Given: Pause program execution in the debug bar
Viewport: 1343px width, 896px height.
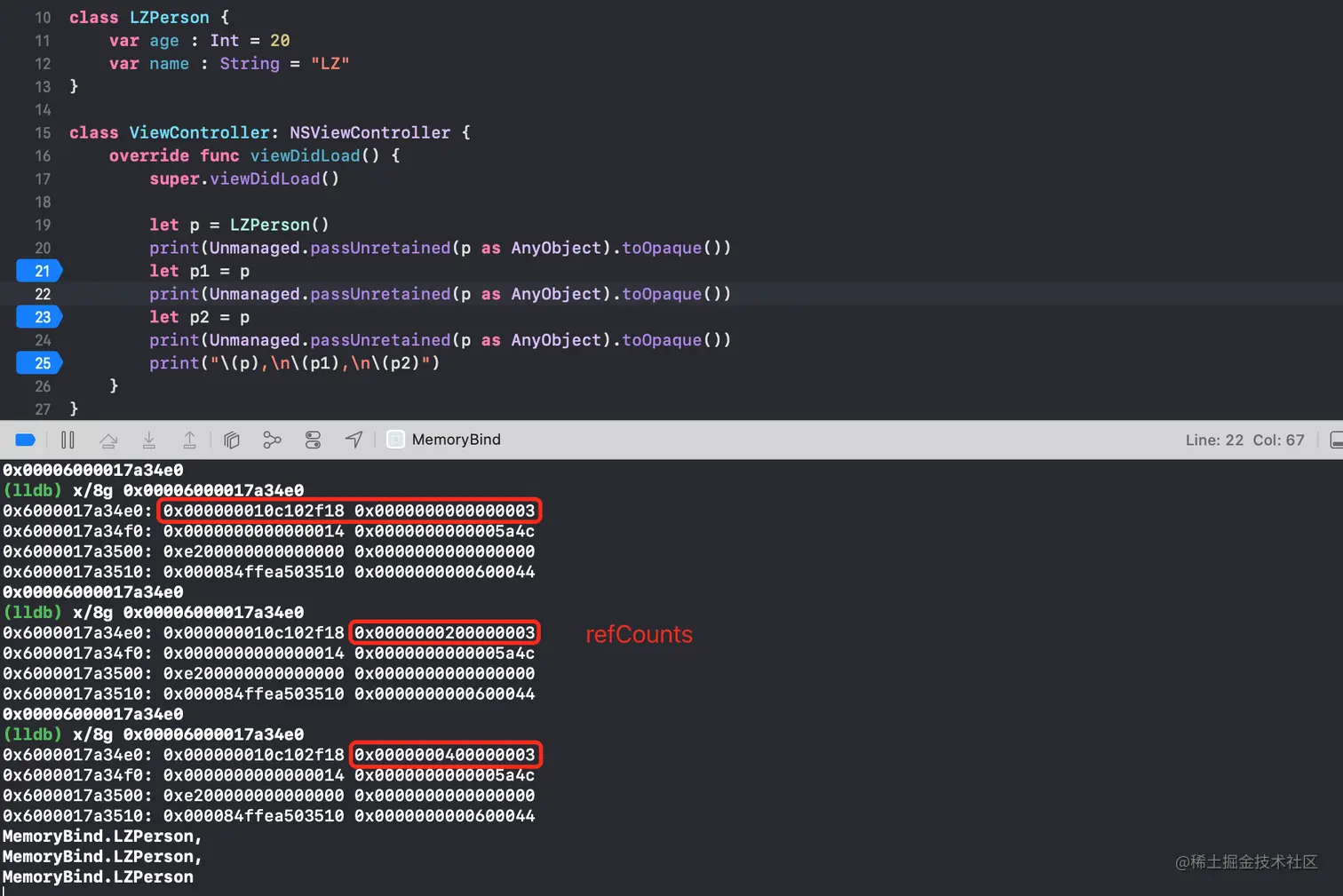Looking at the screenshot, I should [x=68, y=440].
